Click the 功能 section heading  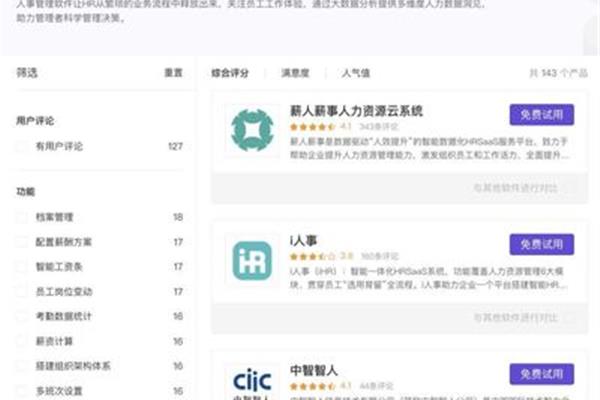click(x=26, y=192)
